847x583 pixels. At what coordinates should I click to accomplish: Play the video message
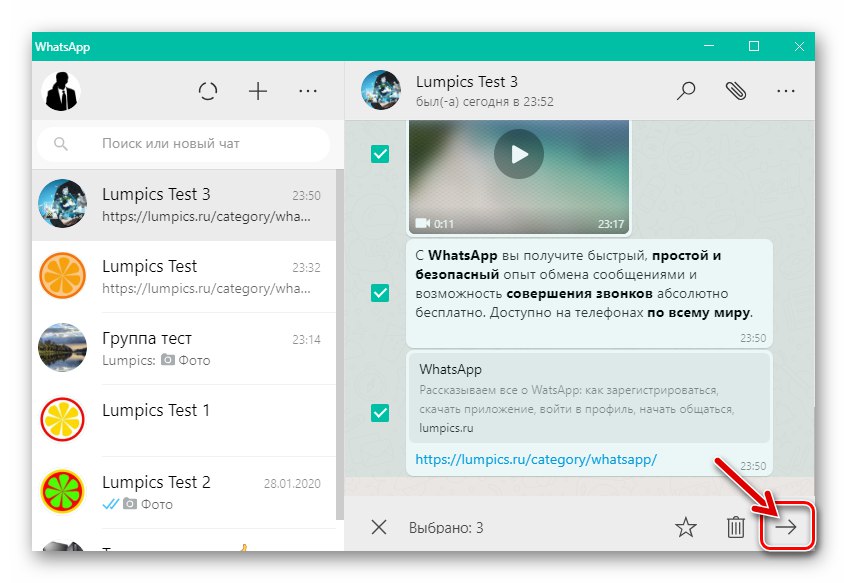click(x=519, y=154)
